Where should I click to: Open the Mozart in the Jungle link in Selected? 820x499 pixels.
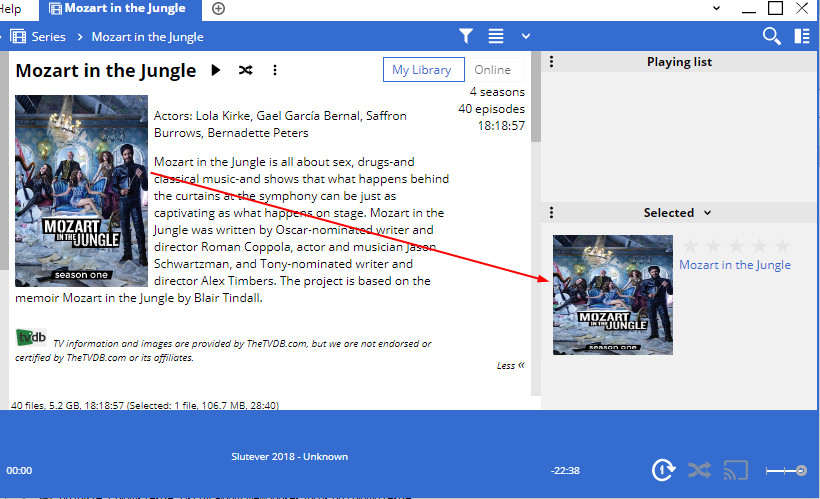coord(735,265)
